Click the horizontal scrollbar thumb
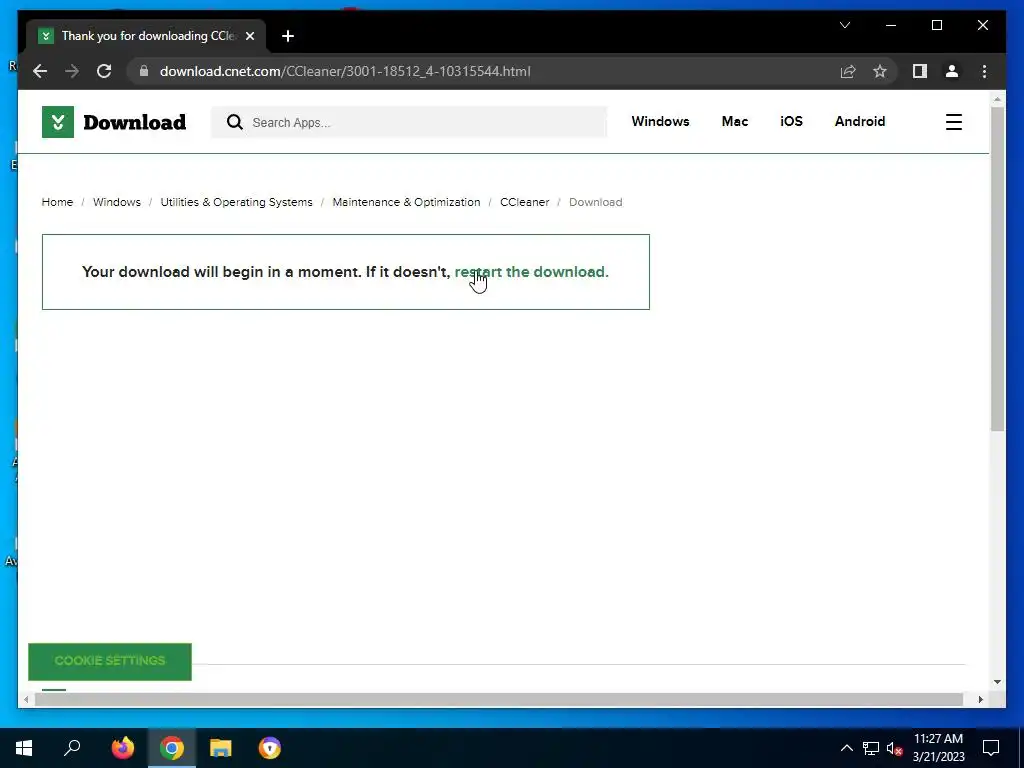This screenshot has height=768, width=1024. point(499,699)
